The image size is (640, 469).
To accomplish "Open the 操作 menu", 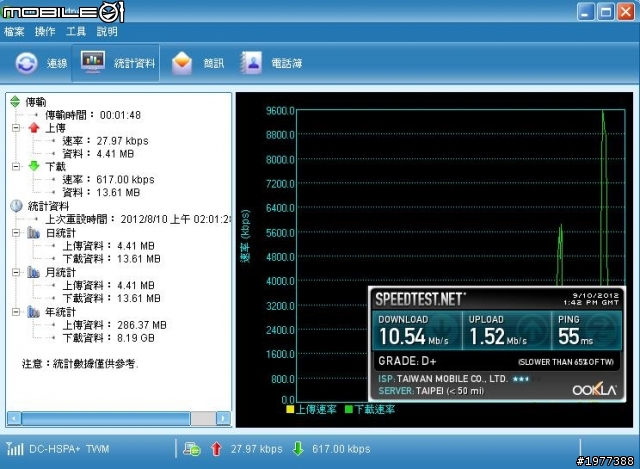I will pos(45,31).
